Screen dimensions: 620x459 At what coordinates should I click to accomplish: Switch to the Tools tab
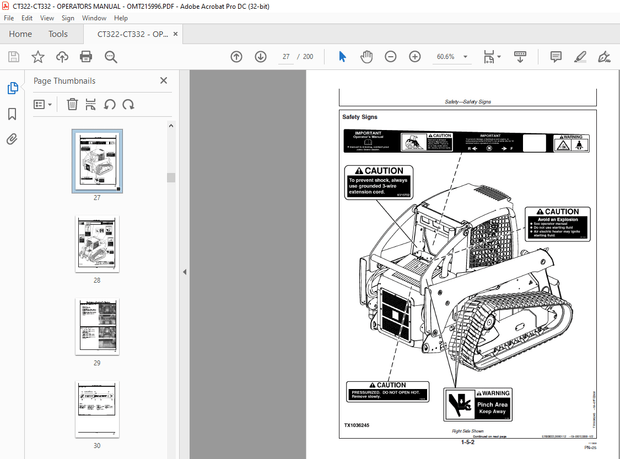[x=58, y=34]
